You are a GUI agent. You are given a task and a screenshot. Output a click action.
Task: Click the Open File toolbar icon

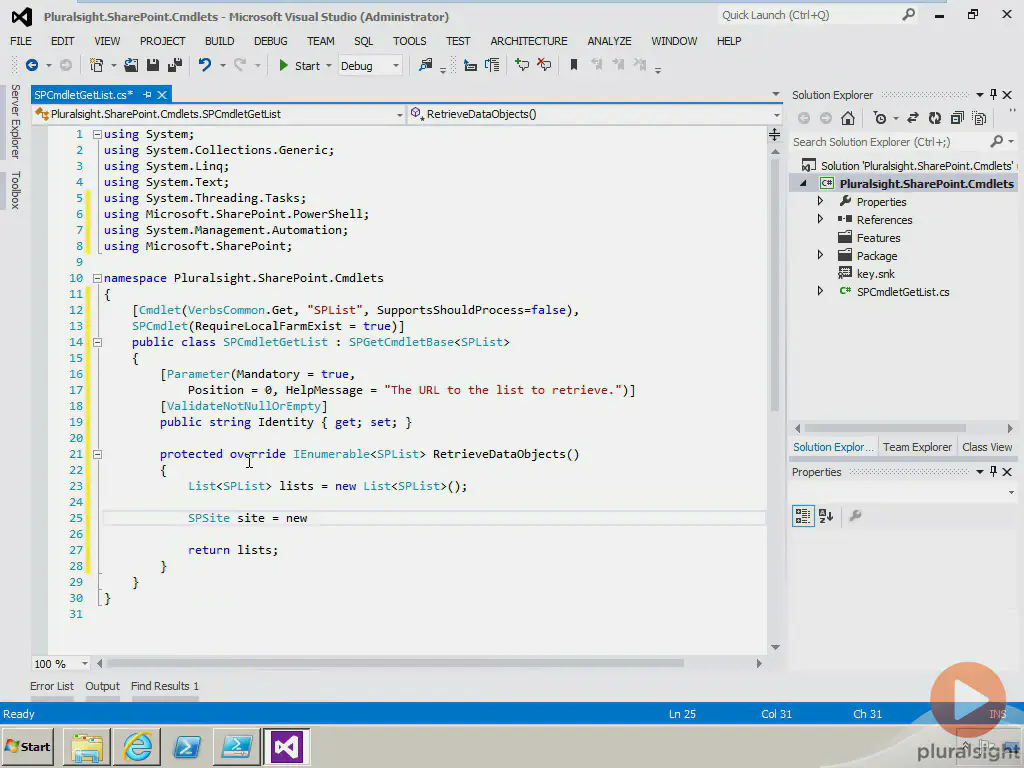click(x=131, y=65)
